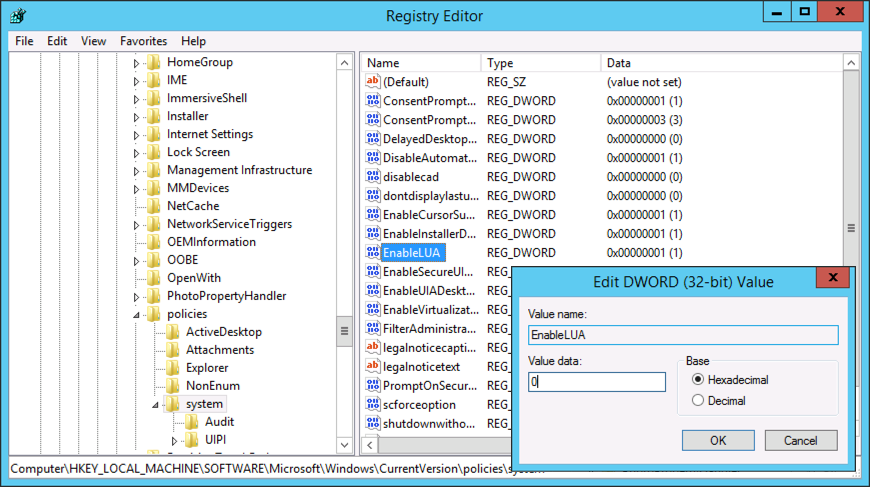Viewport: 870px width, 487px height.
Task: Collapse the policies key
Action: point(136,315)
